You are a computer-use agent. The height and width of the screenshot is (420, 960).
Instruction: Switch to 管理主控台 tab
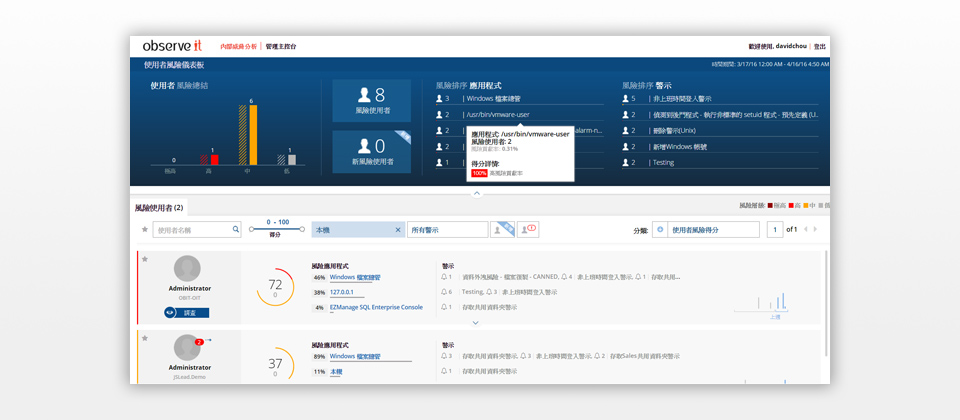tap(281, 47)
